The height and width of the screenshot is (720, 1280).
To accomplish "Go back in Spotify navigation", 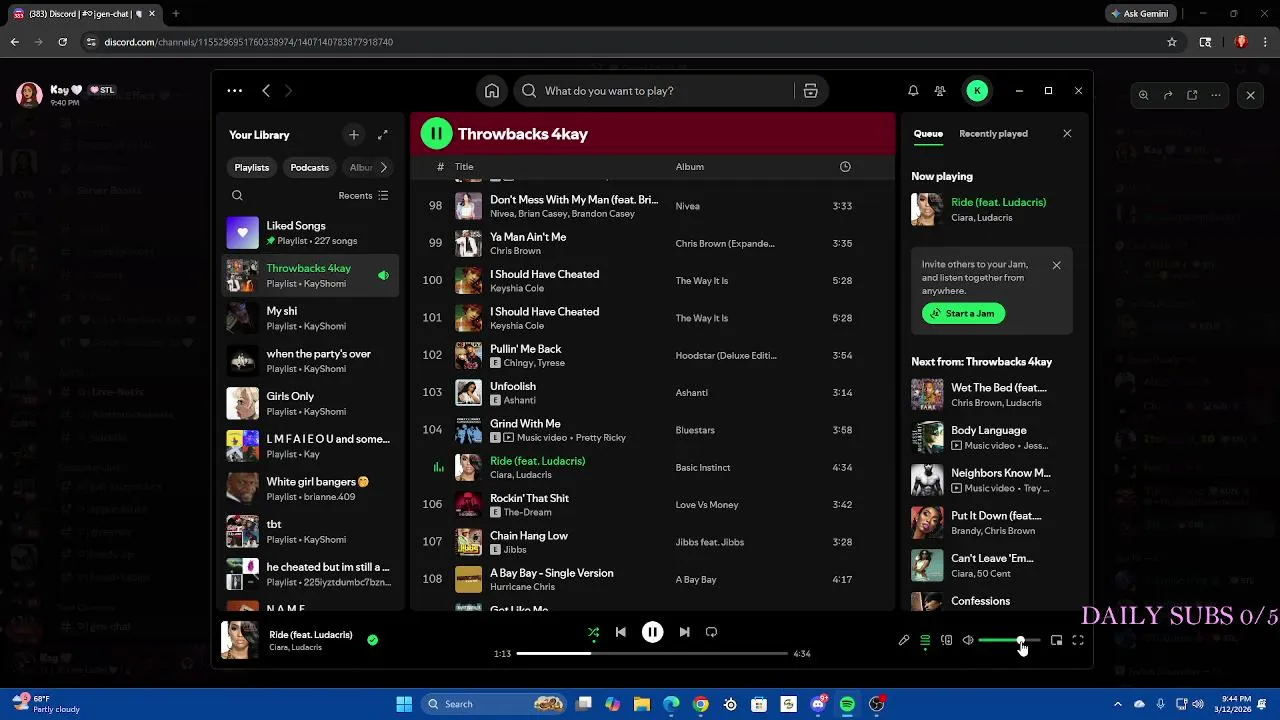I will click(x=266, y=91).
